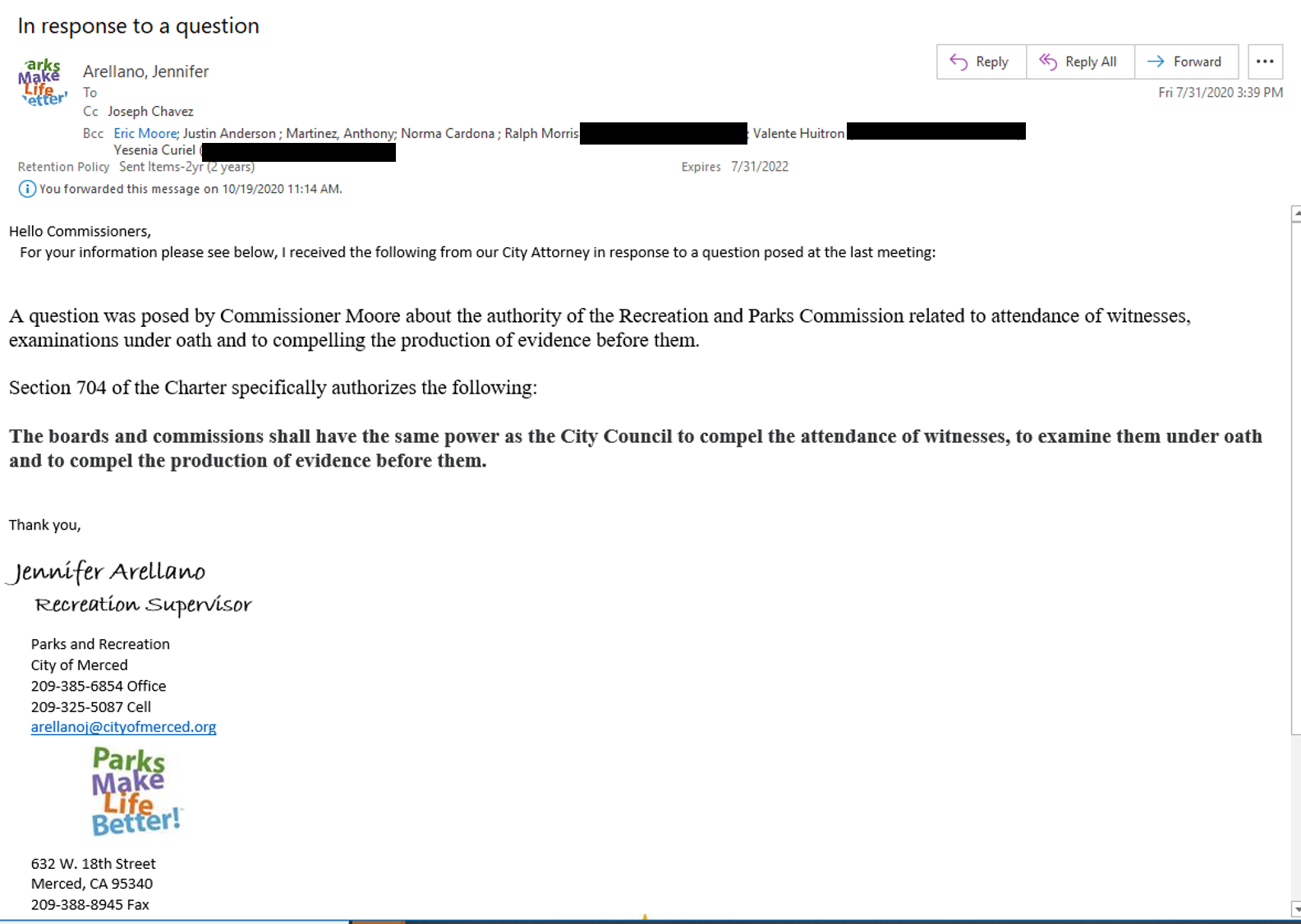Click the Reply button
This screenshot has width=1301, height=924.
pyautogui.click(x=981, y=62)
